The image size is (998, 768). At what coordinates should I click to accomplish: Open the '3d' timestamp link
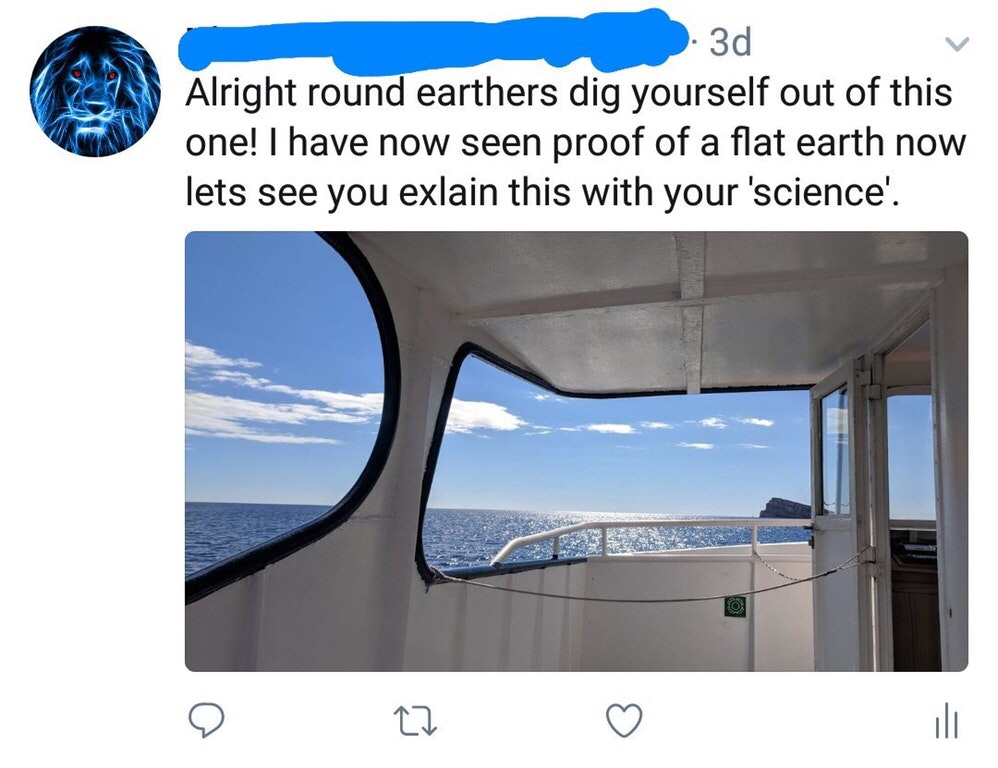pos(730,42)
